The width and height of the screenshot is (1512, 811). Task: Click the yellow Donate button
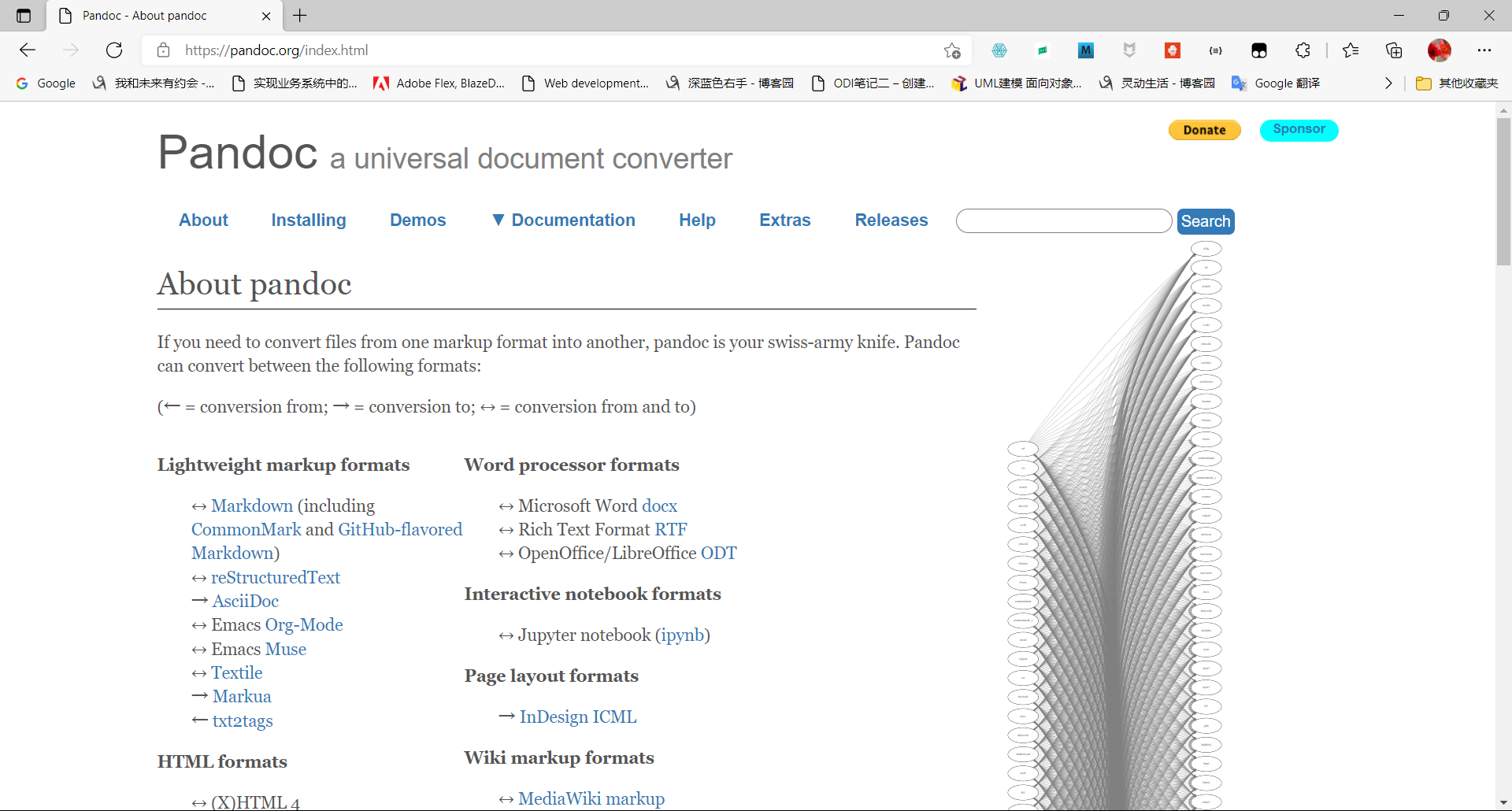[1204, 130]
